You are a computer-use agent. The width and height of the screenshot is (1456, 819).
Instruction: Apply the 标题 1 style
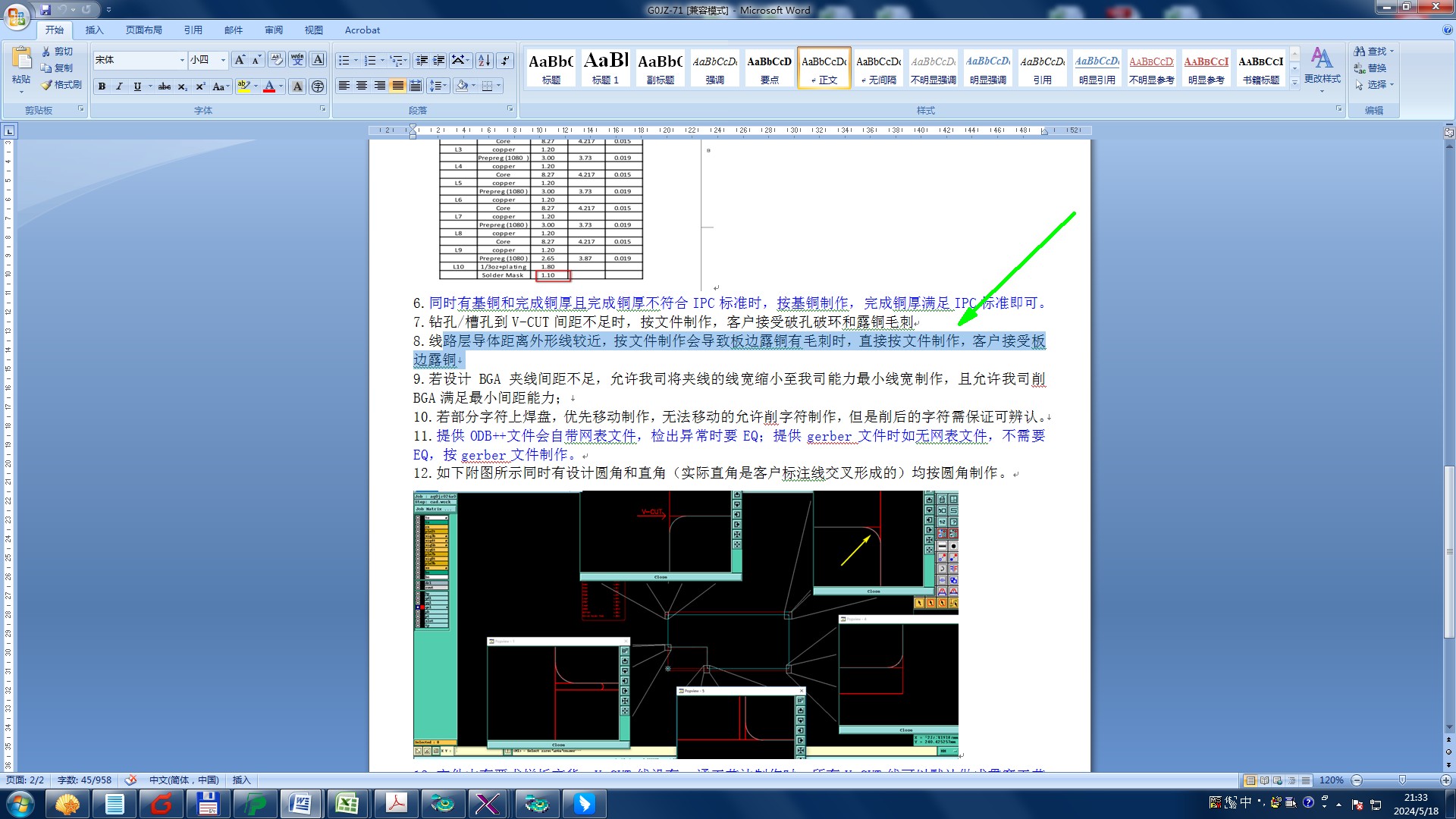pos(605,68)
